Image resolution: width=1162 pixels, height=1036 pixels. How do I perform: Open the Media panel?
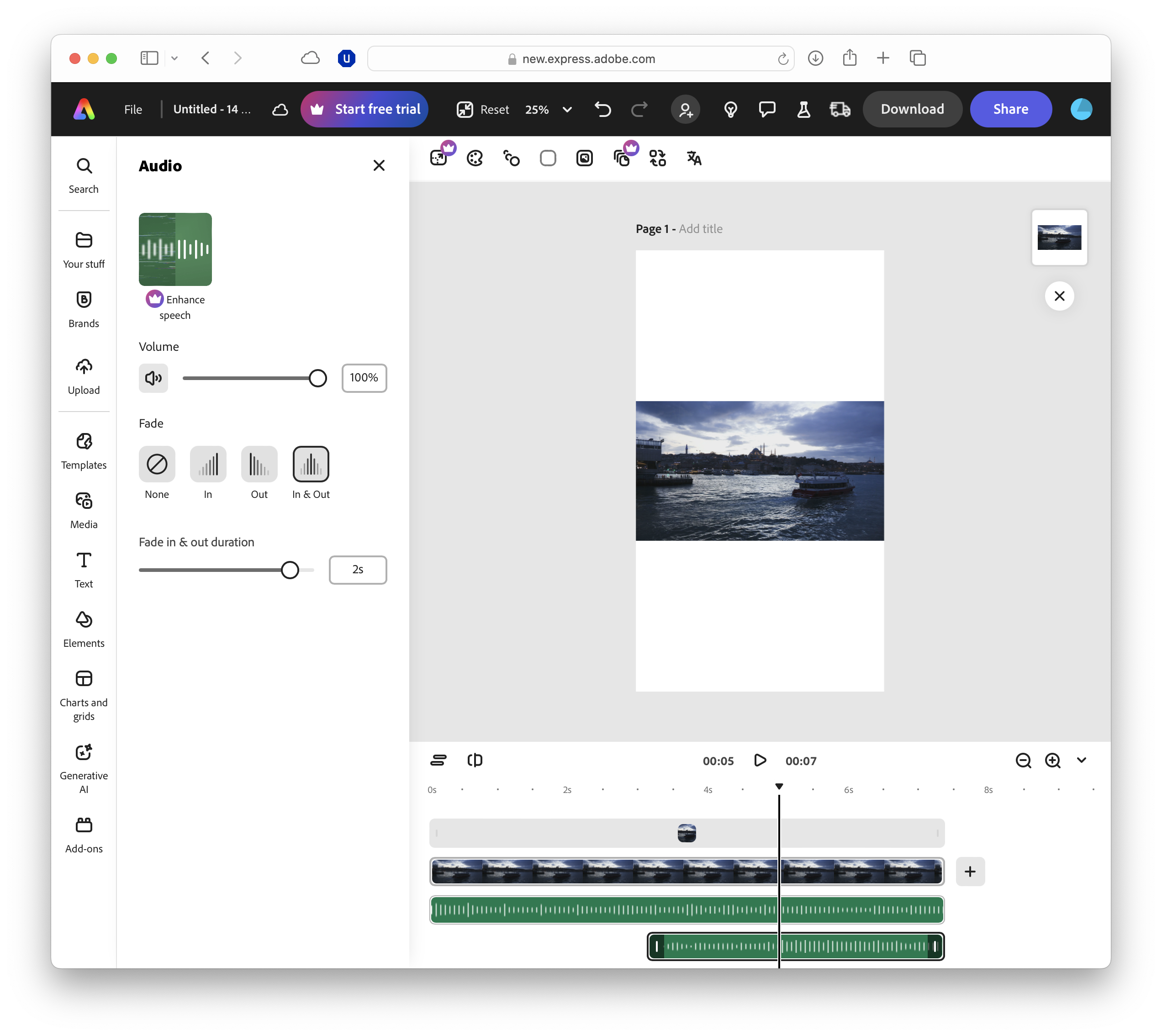point(84,511)
